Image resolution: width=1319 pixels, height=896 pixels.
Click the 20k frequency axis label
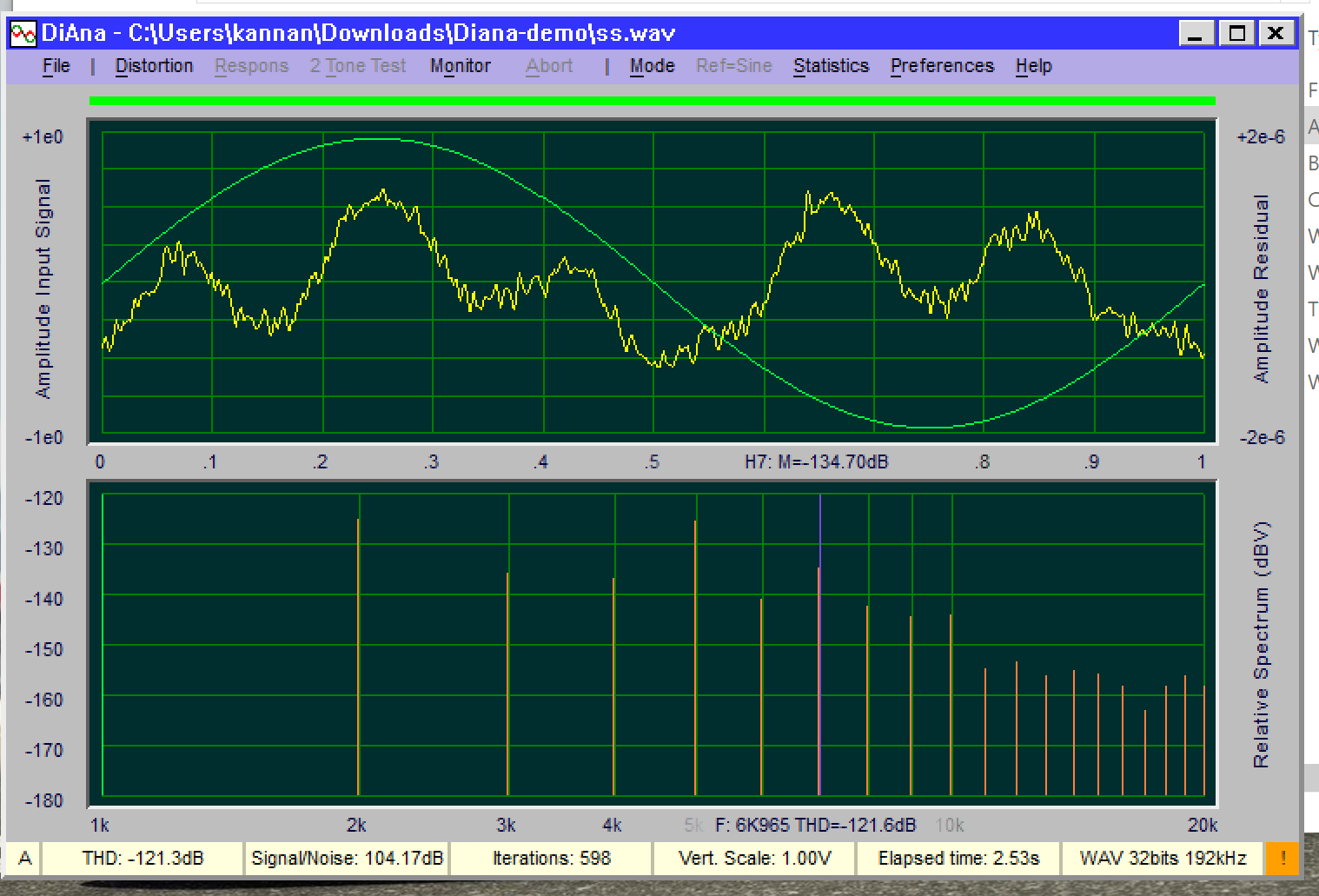tap(1203, 825)
